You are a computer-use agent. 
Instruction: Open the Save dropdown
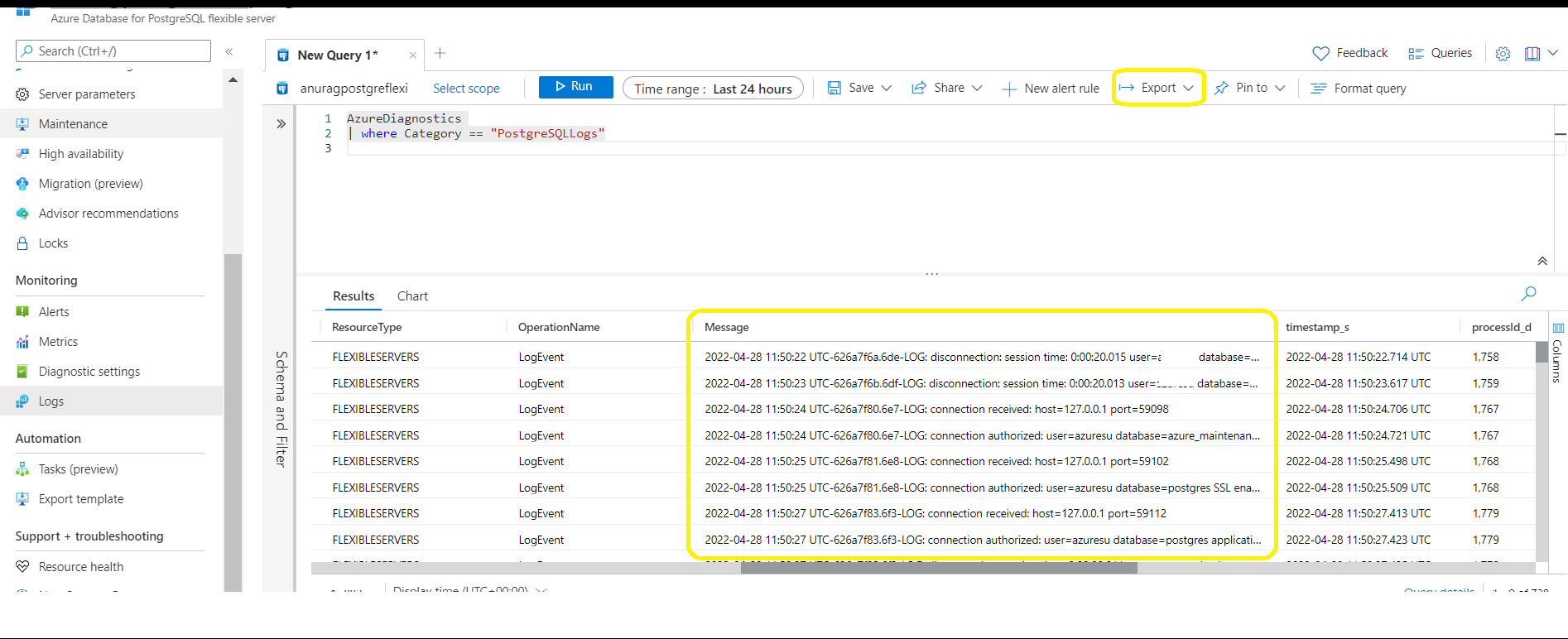coord(860,89)
